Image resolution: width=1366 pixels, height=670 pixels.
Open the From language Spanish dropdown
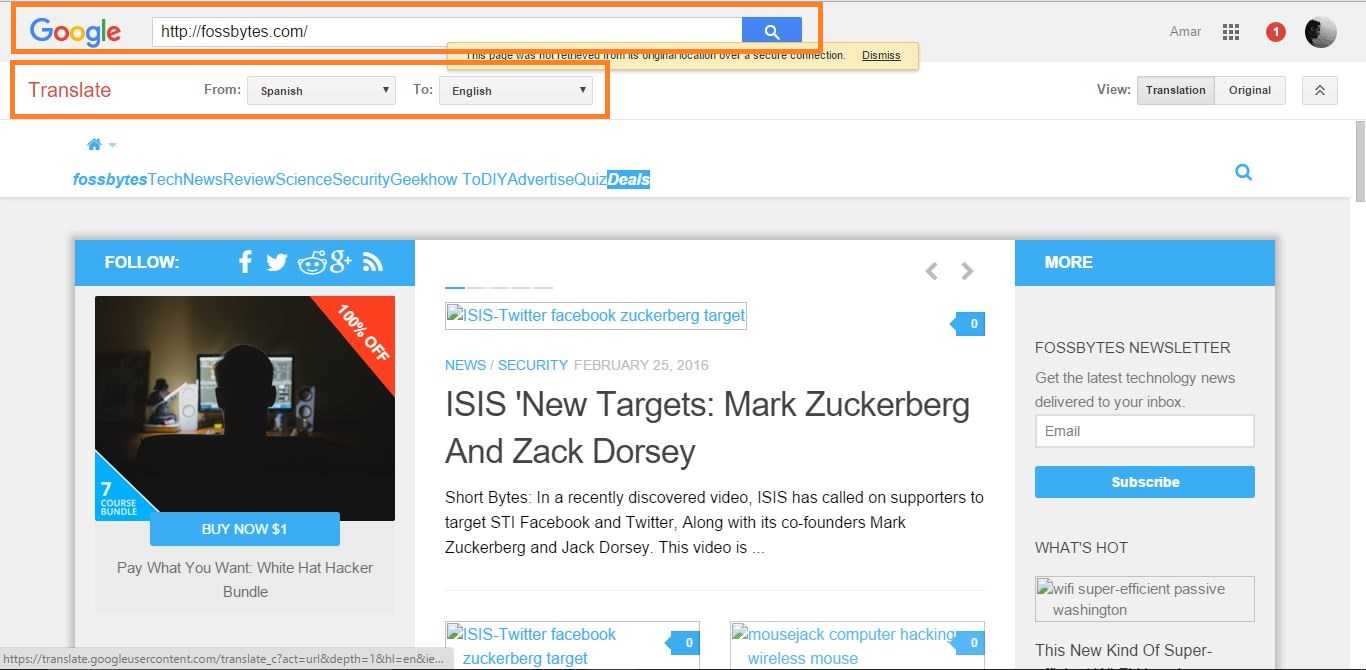(321, 90)
